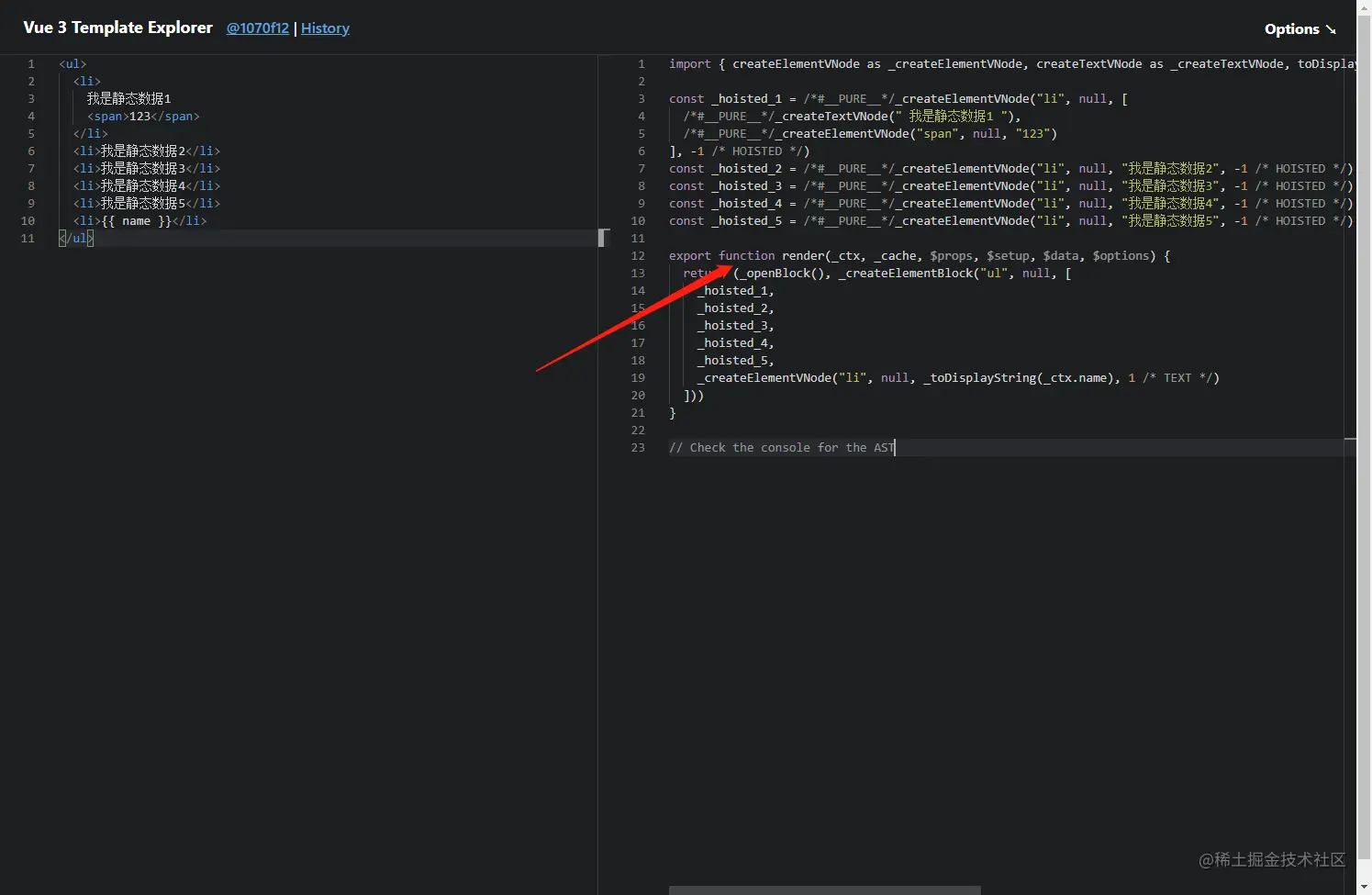Viewport: 1372px width, 895px height.
Task: Click the _createElementVNode("span", null, "123") line
Action: tap(870, 134)
